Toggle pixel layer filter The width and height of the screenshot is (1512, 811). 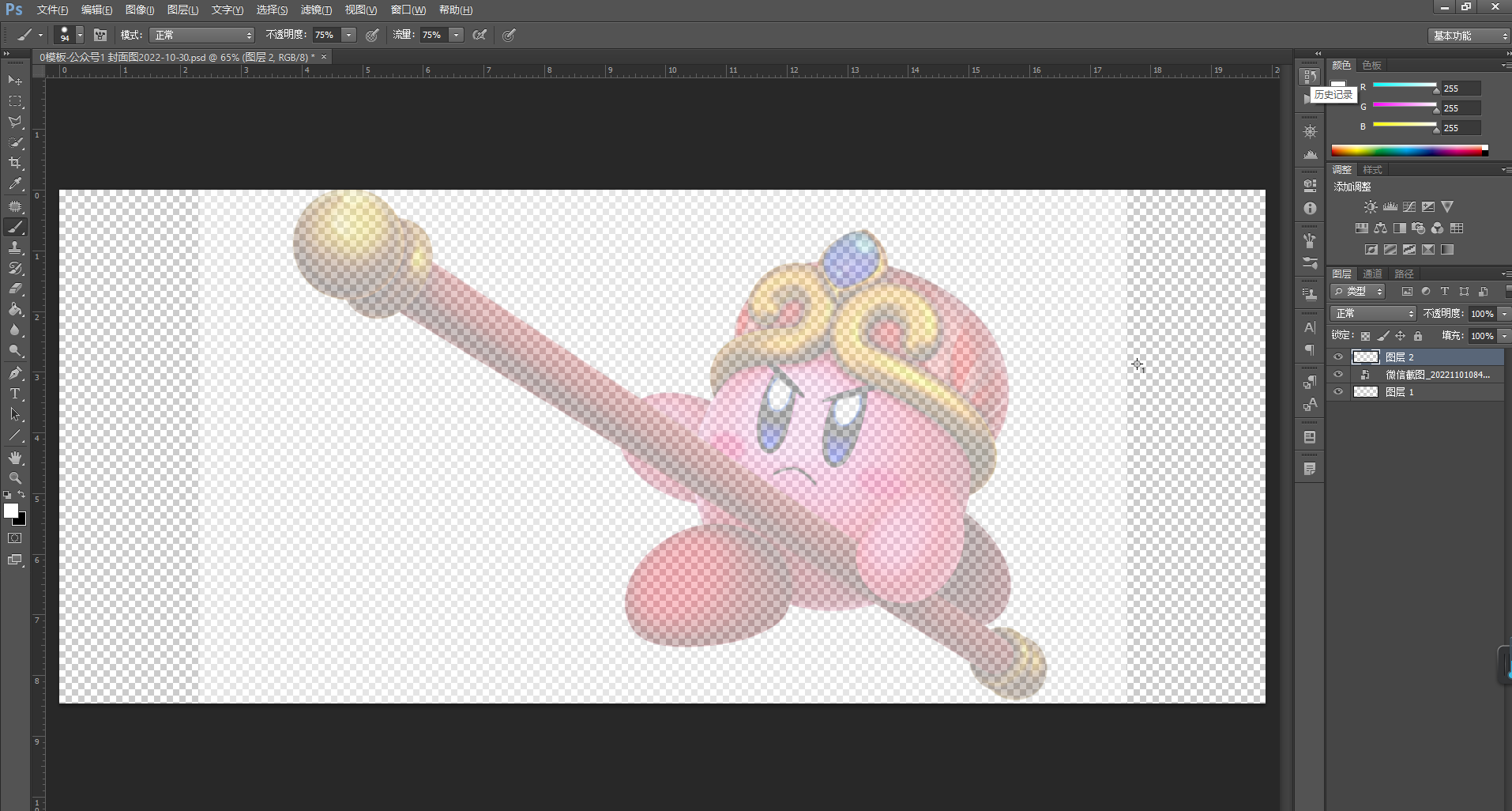(1407, 292)
